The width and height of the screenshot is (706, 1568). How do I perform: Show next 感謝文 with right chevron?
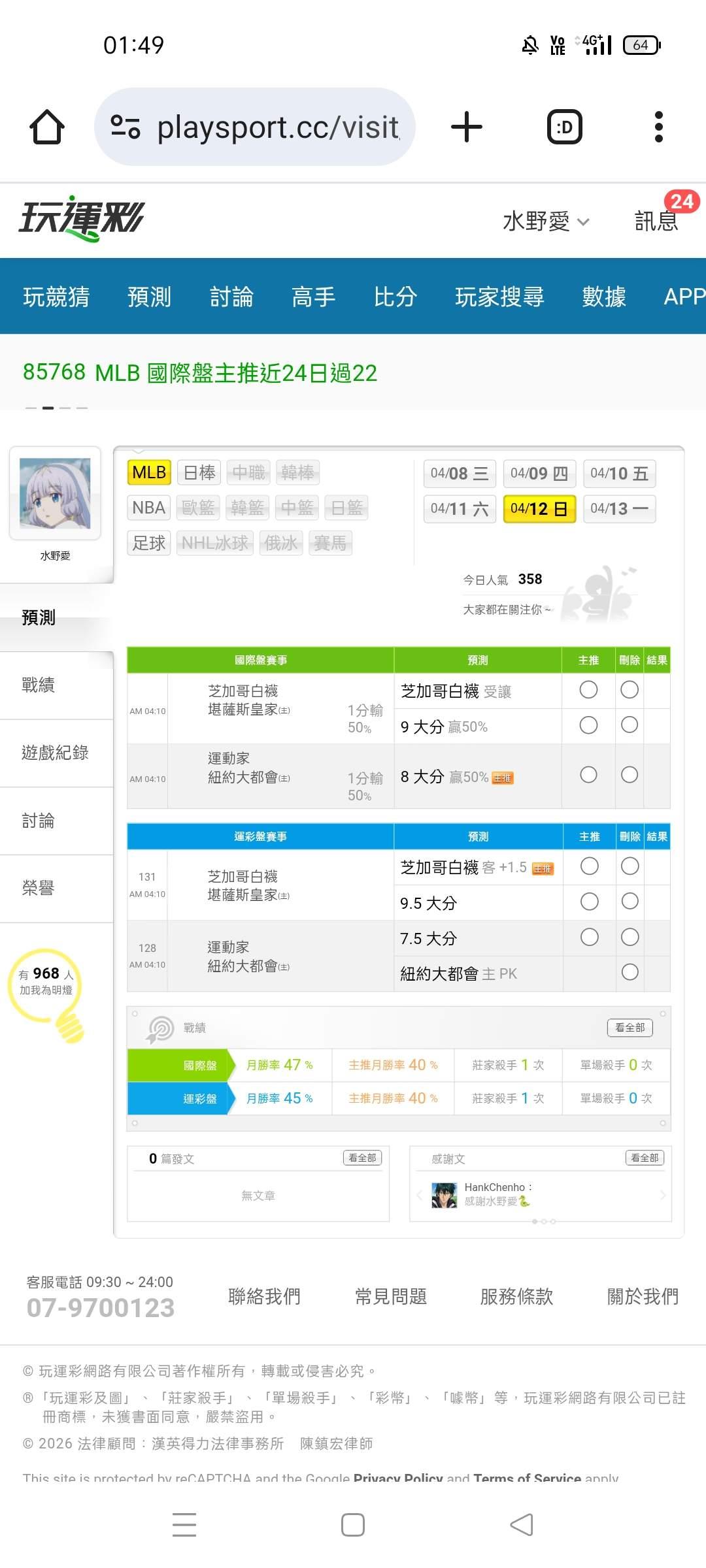662,1195
